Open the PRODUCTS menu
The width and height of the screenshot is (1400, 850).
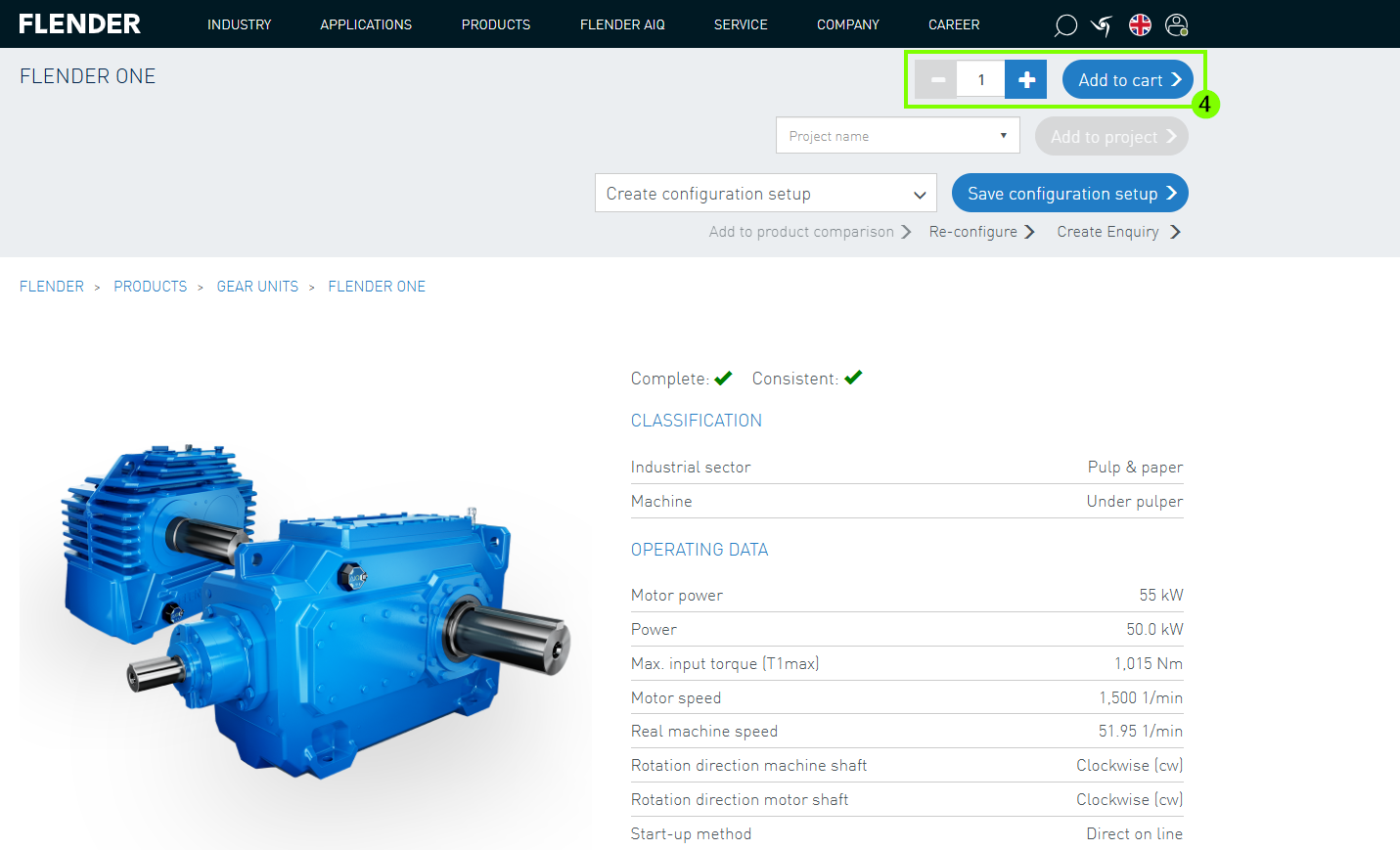[x=495, y=24]
